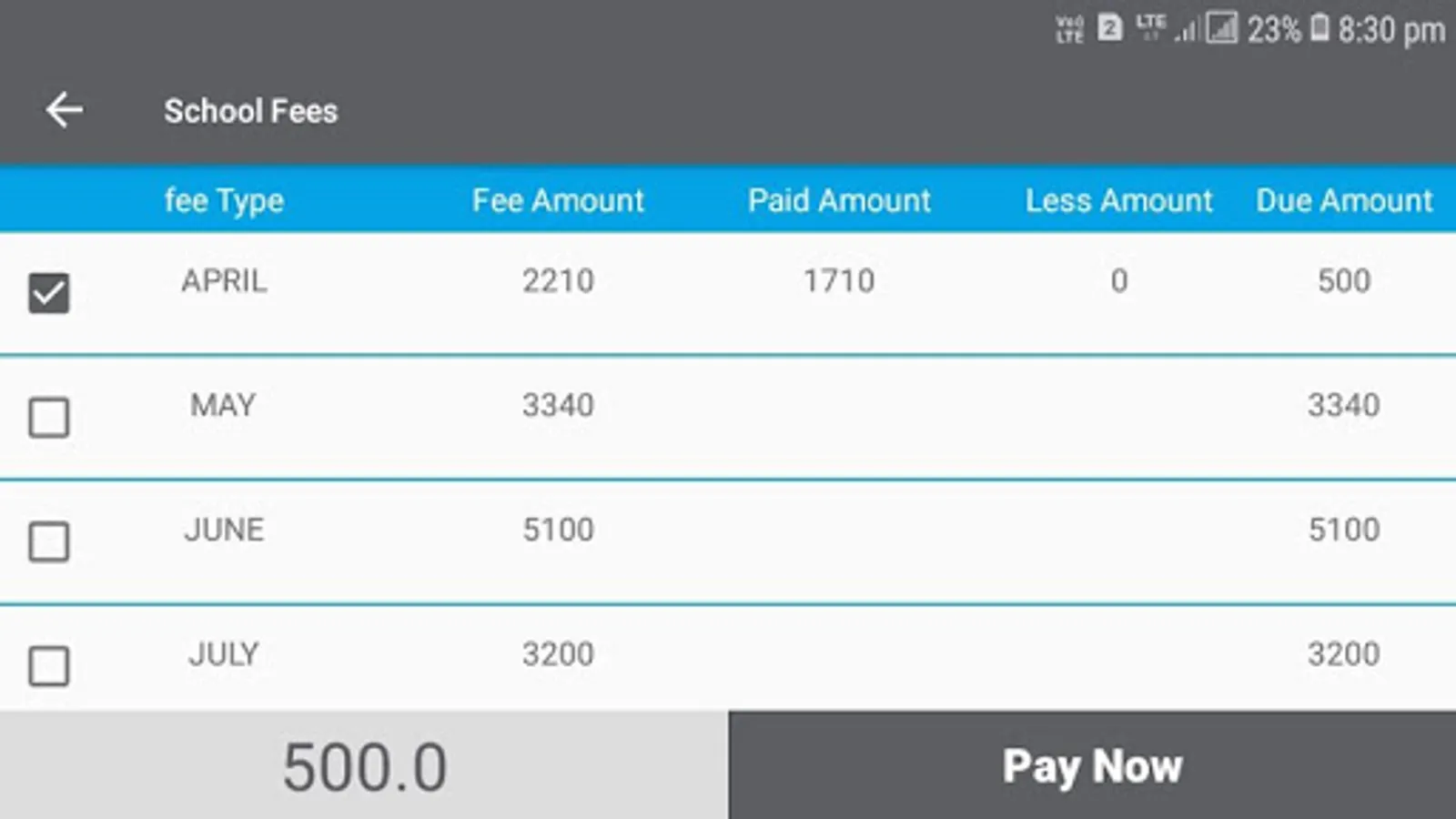The image size is (1456, 819).
Task: Select the 500.0 total amount field
Action: tap(364, 765)
